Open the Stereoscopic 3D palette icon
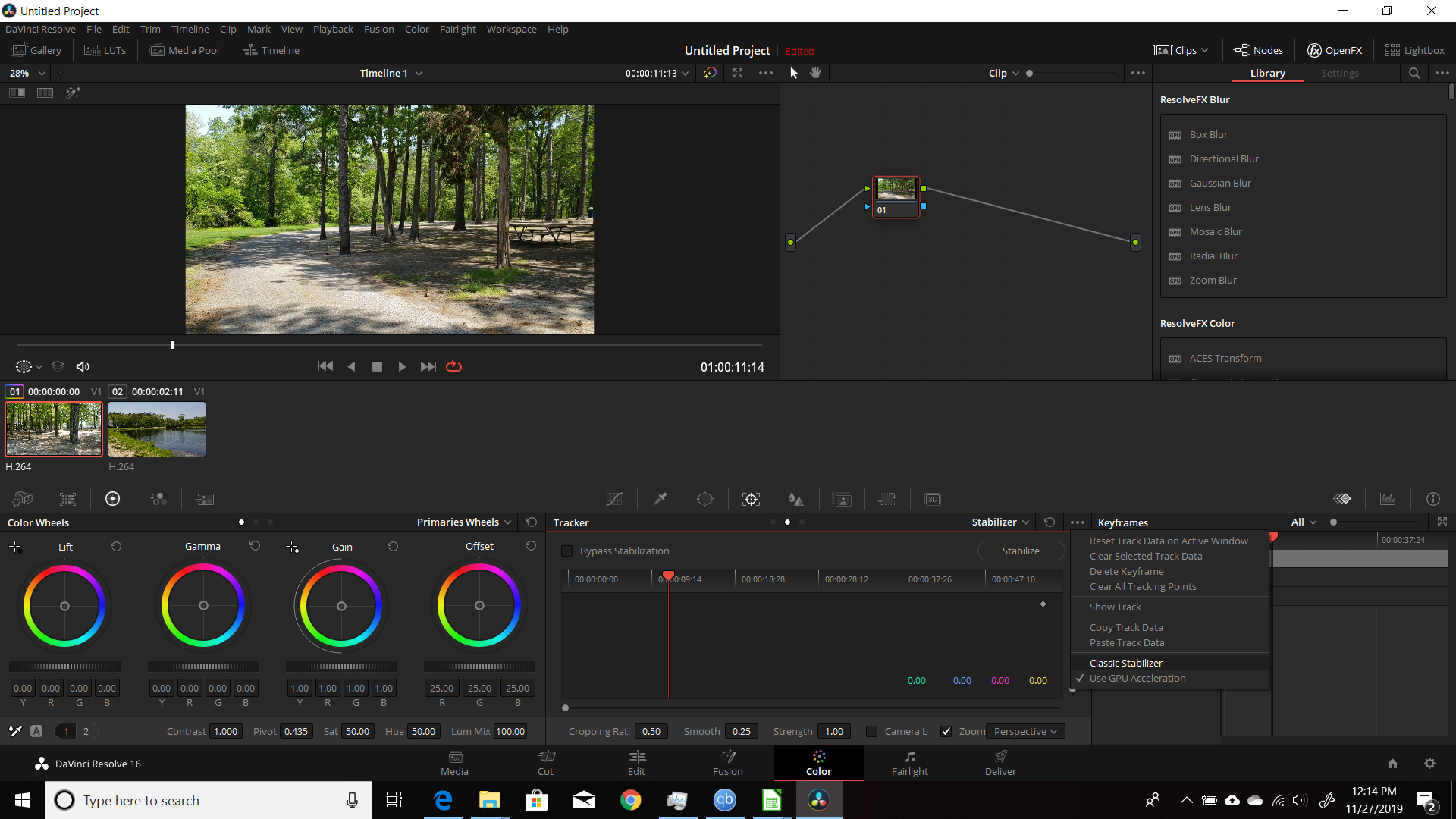Image resolution: width=1456 pixels, height=819 pixels. [x=933, y=499]
